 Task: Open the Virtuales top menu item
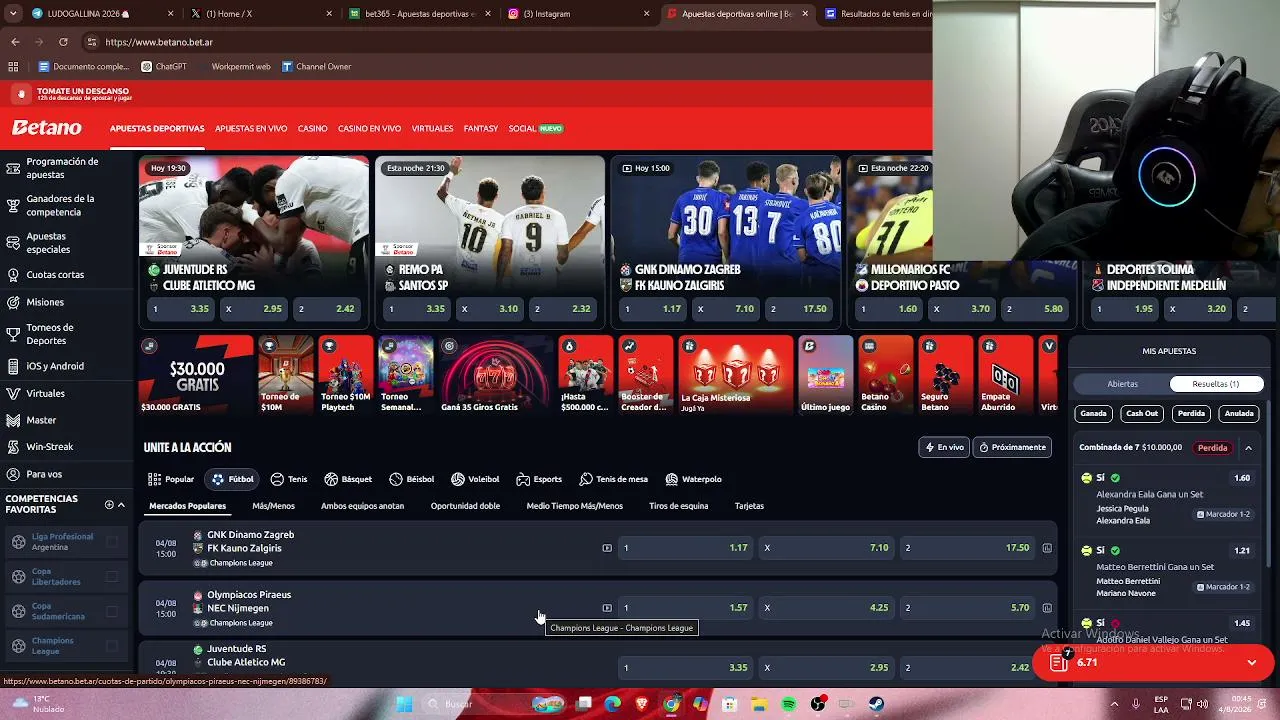432,129
